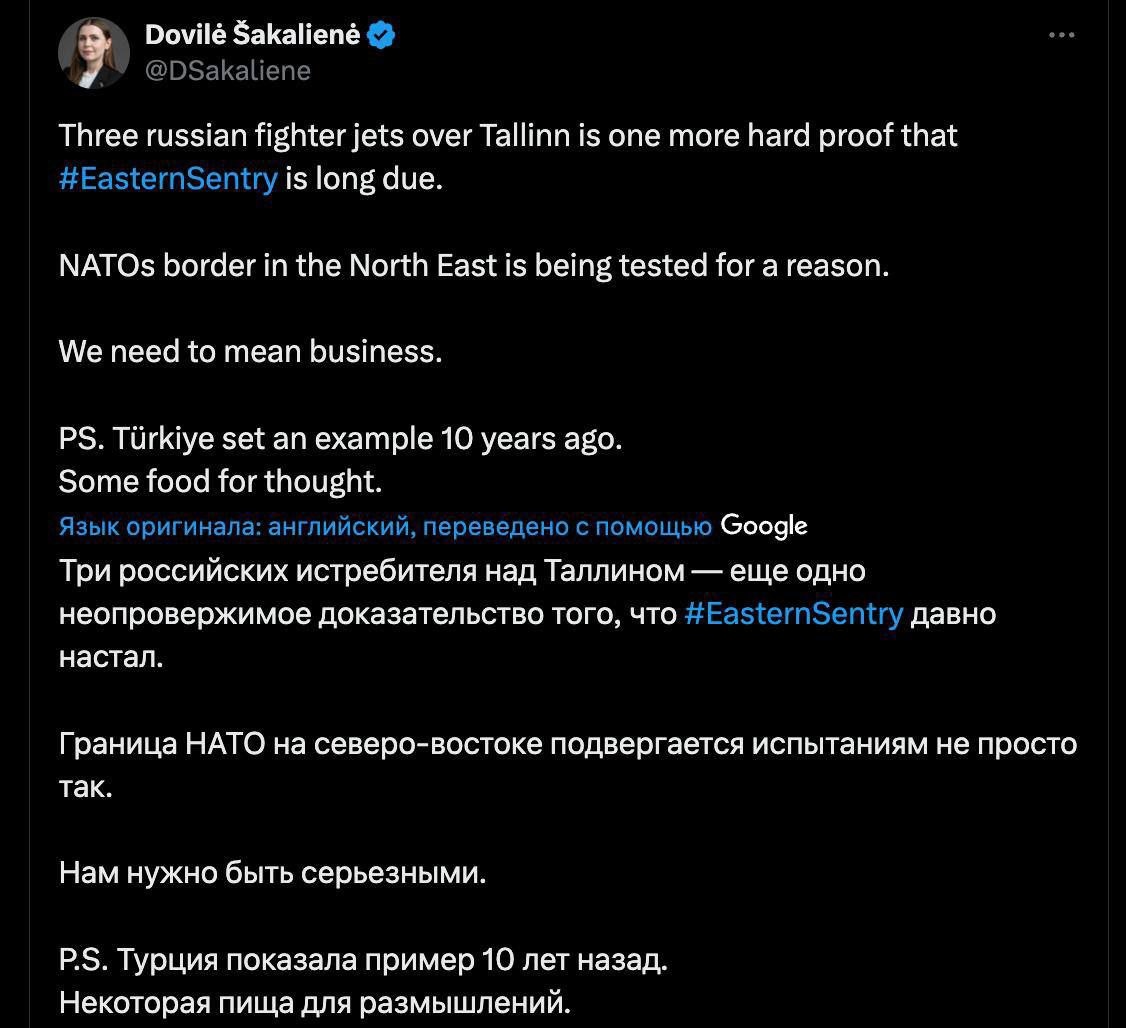Click the Google logo in translation notice
1126x1028 pixels.
tap(763, 525)
